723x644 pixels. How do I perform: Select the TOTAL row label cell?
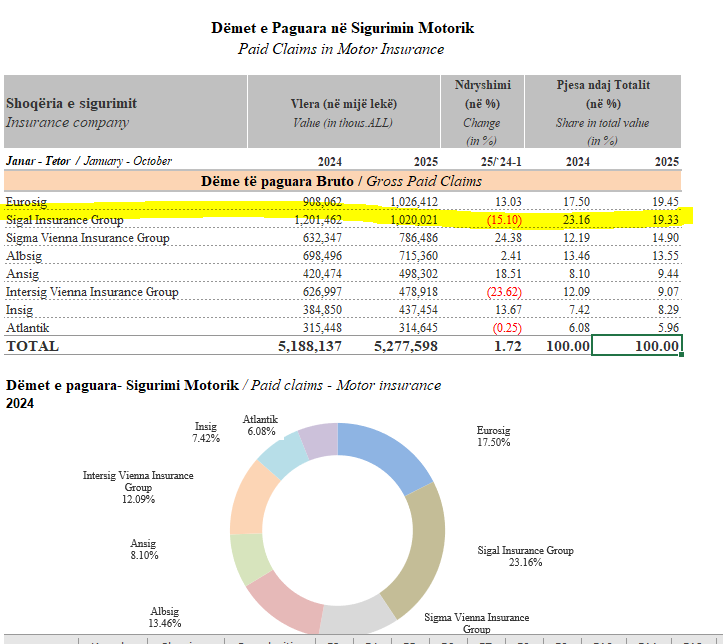point(33,346)
